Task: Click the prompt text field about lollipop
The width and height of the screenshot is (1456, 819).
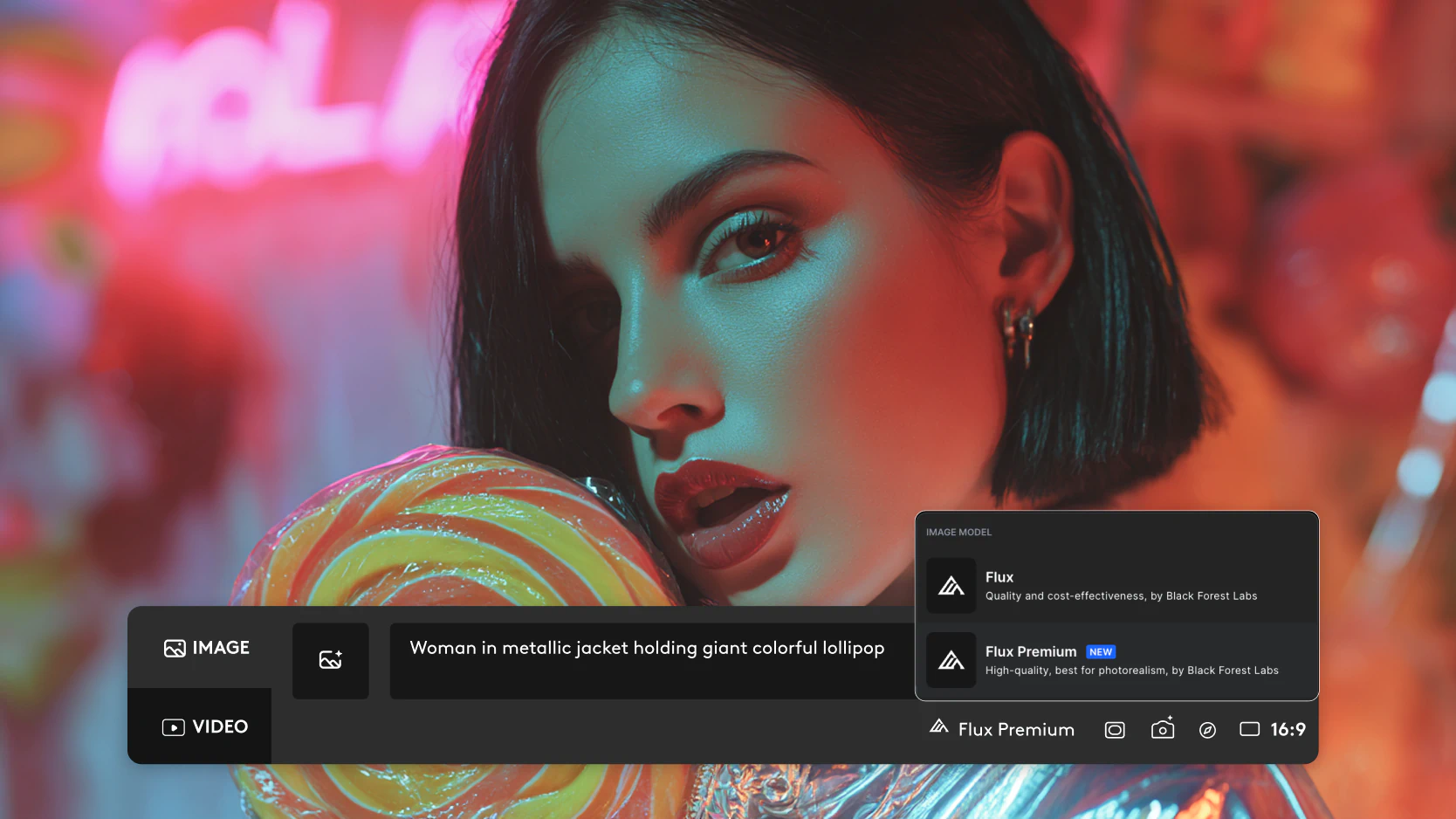Action: pos(651,660)
